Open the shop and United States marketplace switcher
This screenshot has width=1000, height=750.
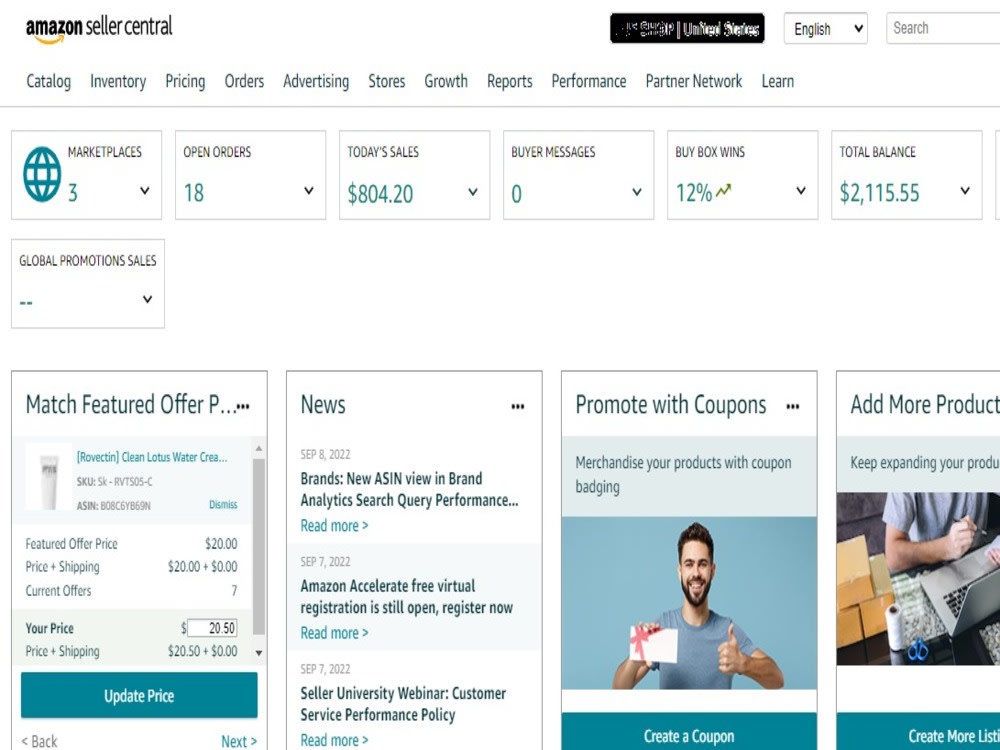coord(687,29)
